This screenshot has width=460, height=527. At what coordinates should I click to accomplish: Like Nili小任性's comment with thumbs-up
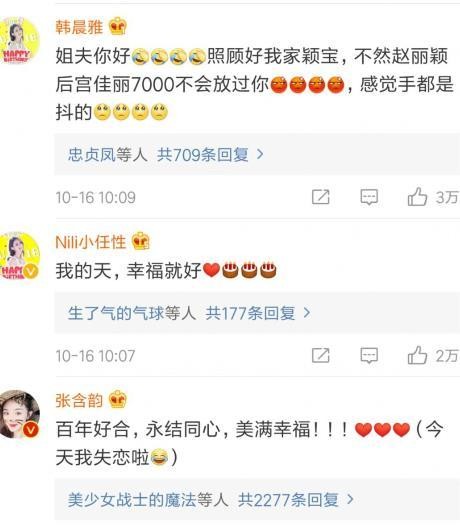(x=417, y=355)
